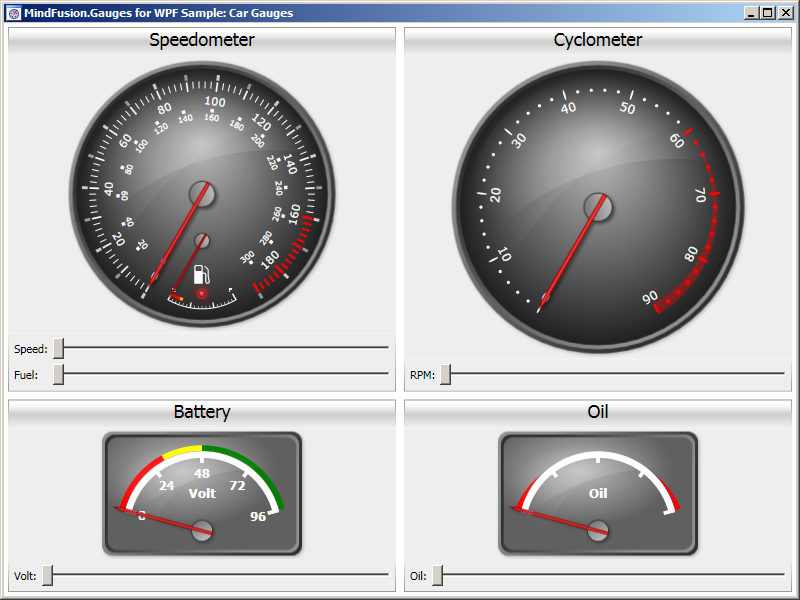The height and width of the screenshot is (600, 800).
Task: Click the oil gauge needle hub
Action: pyautogui.click(x=598, y=531)
